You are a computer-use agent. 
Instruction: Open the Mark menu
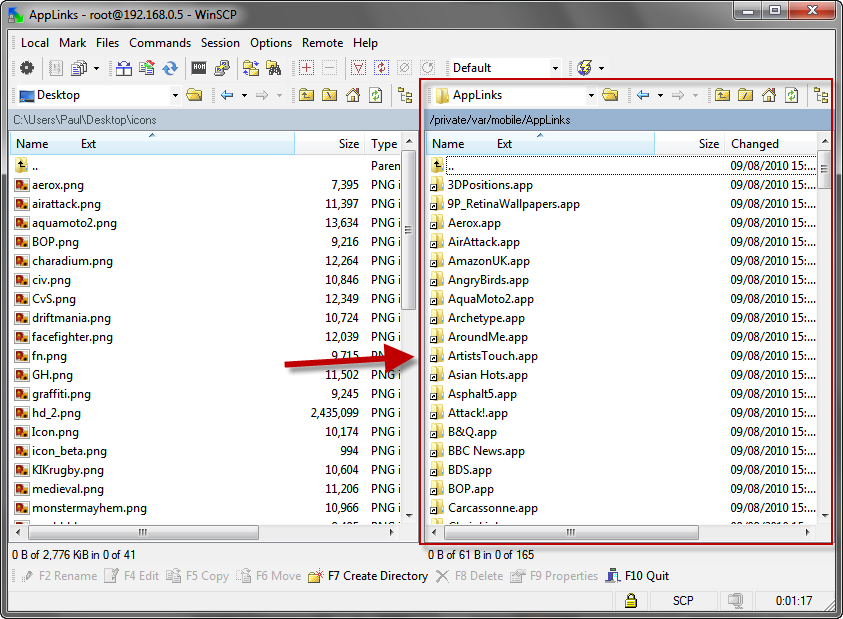pyautogui.click(x=73, y=43)
